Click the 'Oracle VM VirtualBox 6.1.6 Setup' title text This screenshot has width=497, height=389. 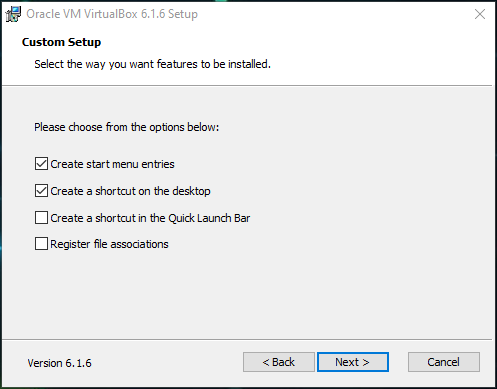point(112,14)
